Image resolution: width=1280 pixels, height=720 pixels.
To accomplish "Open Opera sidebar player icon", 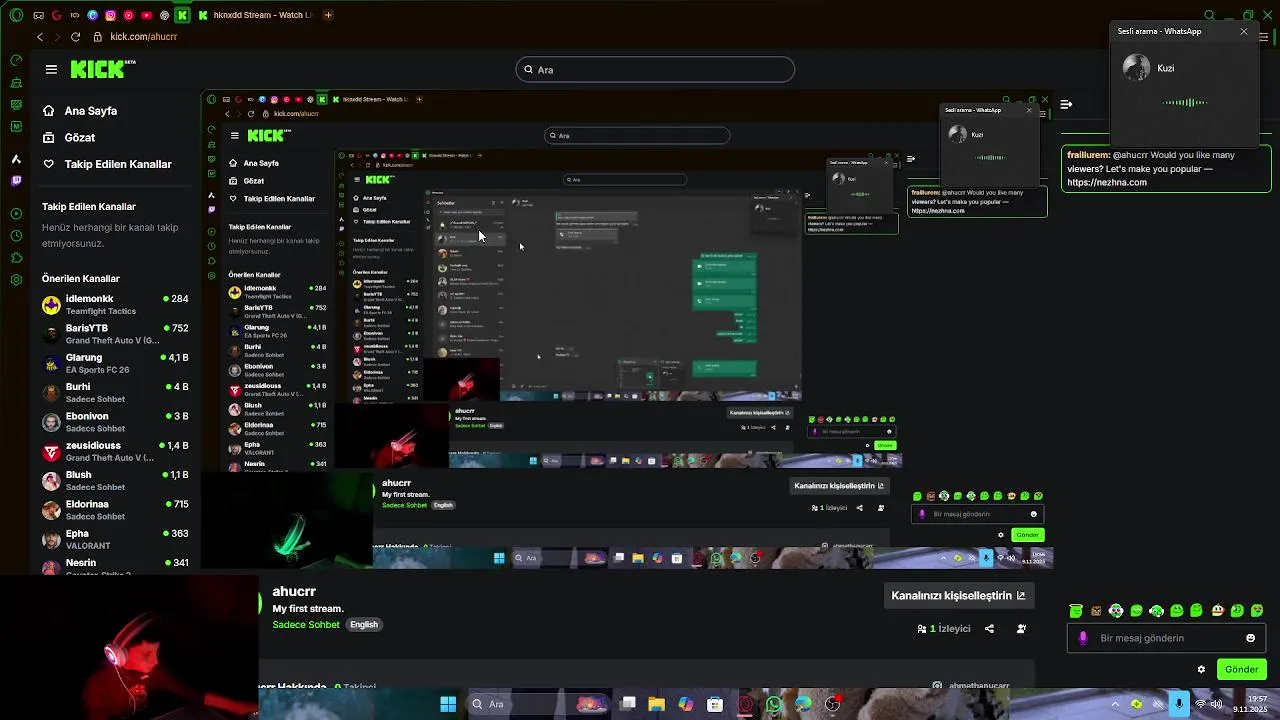I will click(16, 214).
